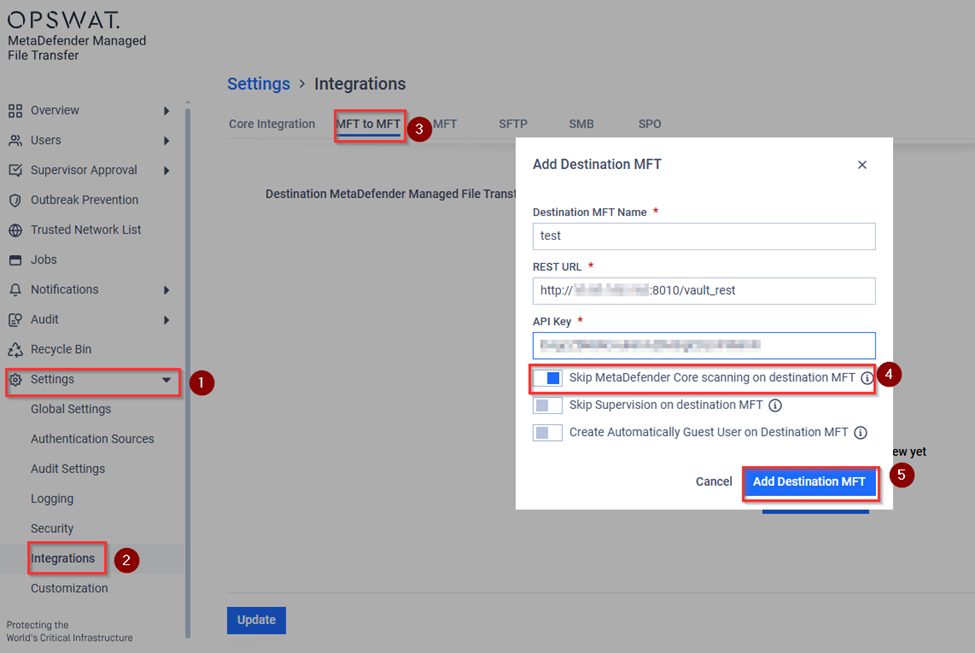The image size is (975, 653).
Task: Click the Overview grid icon
Action: coord(16,111)
